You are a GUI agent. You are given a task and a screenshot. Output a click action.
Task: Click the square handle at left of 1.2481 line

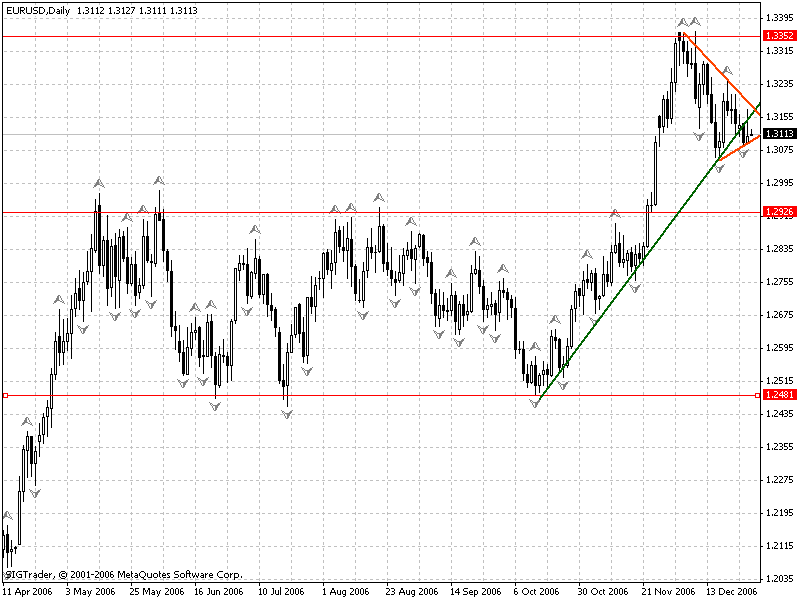(x=5, y=395)
